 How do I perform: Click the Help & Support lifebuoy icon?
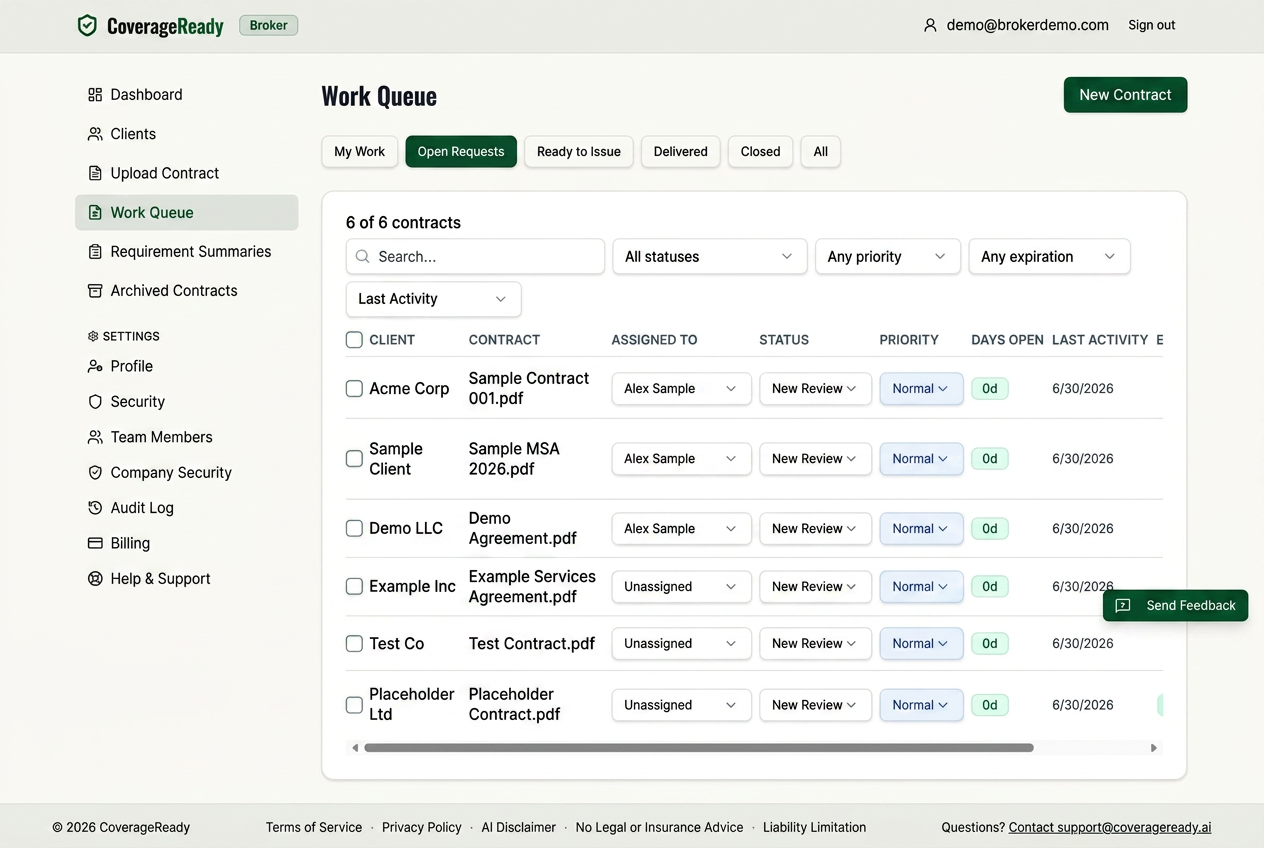pyautogui.click(x=95, y=579)
